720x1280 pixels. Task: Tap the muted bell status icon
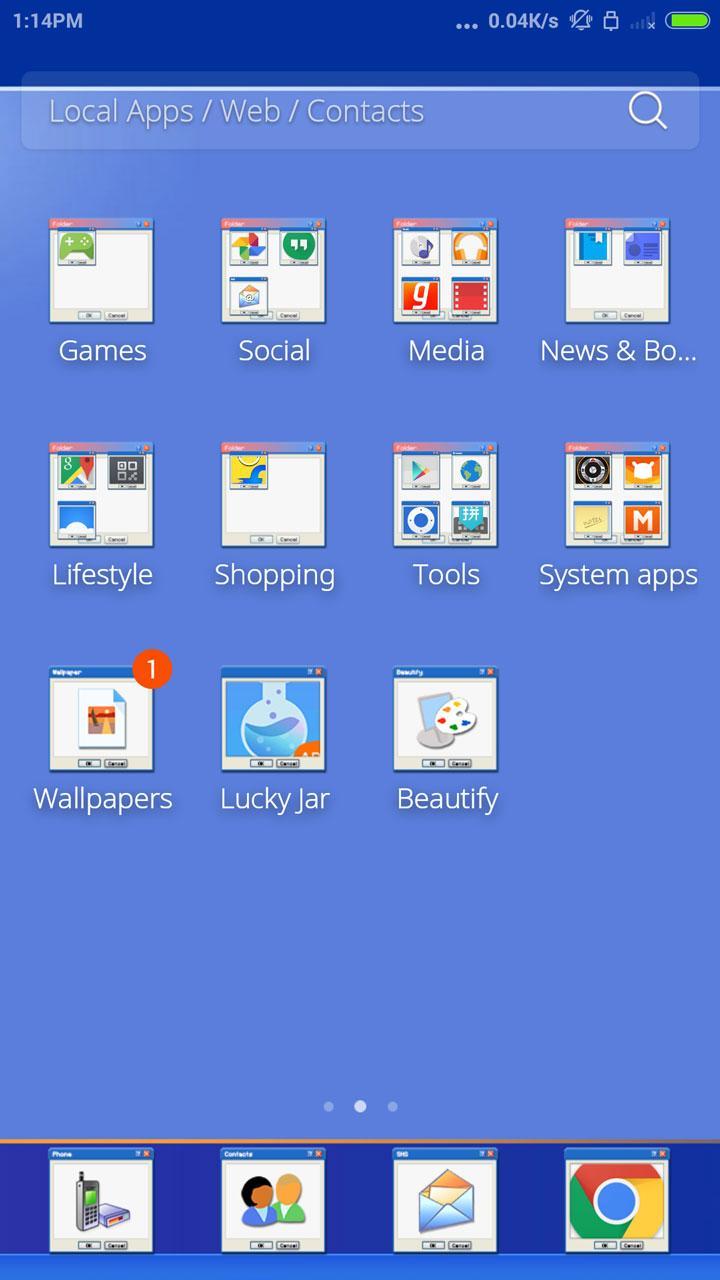coord(580,21)
